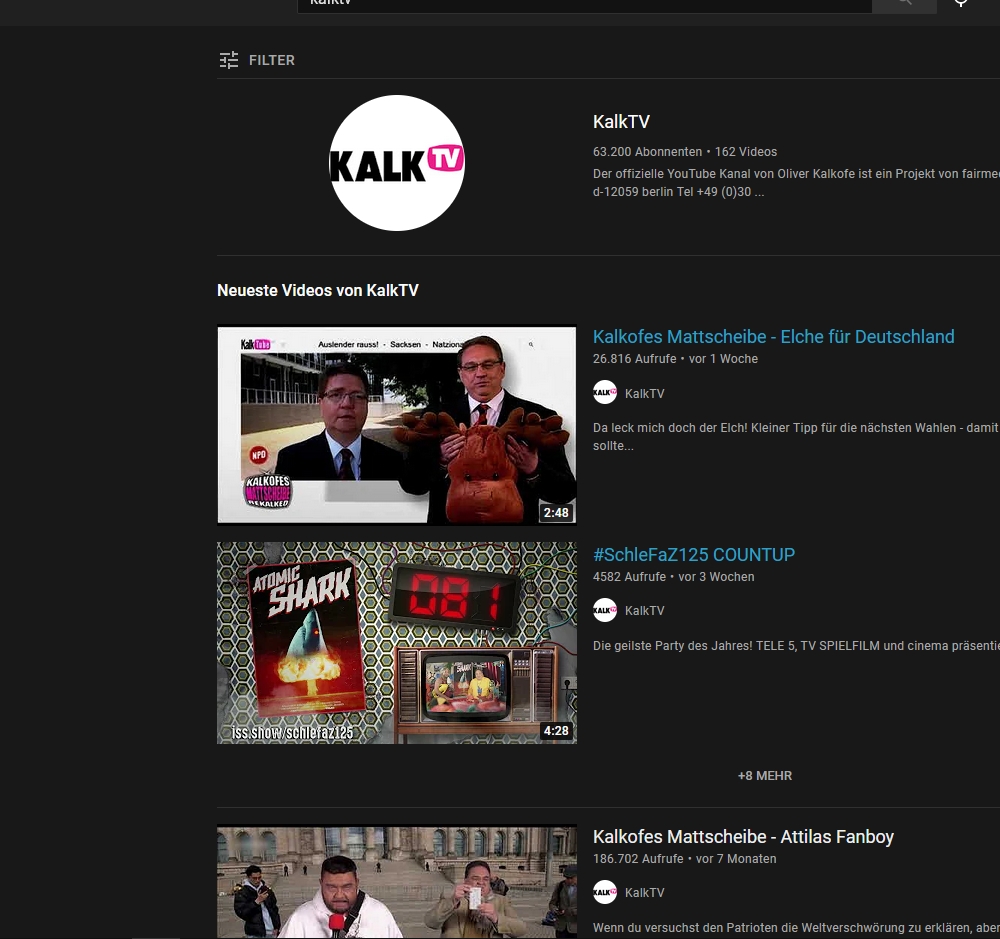Click the text '186.702 Aufrufe'
The height and width of the screenshot is (939, 1000).
(x=638, y=859)
